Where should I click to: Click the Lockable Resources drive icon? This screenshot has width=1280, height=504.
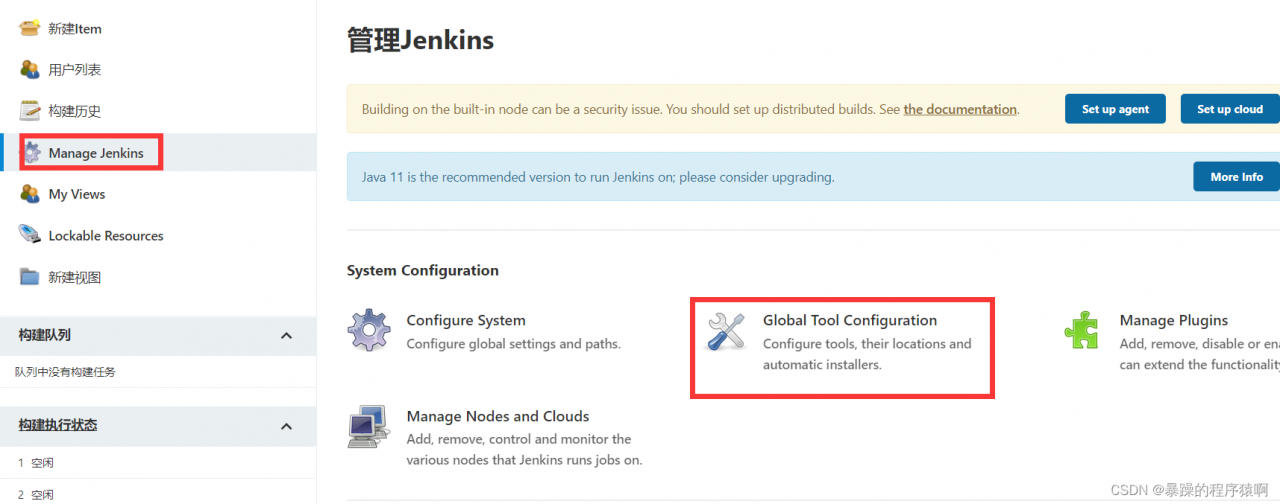(x=30, y=235)
